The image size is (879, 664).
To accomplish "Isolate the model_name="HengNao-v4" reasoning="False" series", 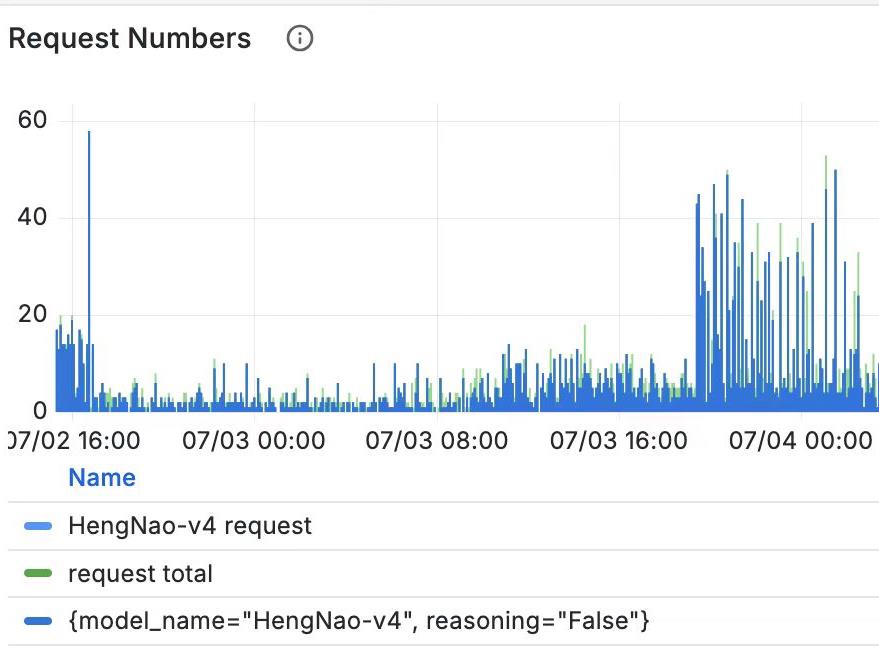I will [x=358, y=621].
